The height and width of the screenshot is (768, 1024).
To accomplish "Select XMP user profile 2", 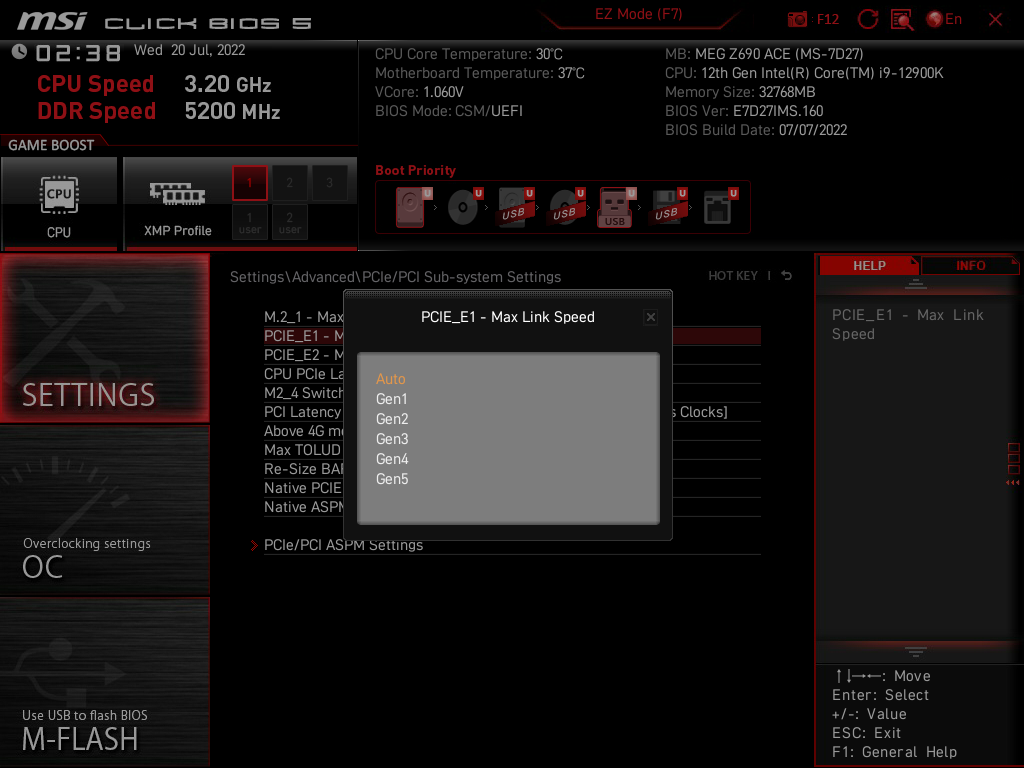I will 289,222.
